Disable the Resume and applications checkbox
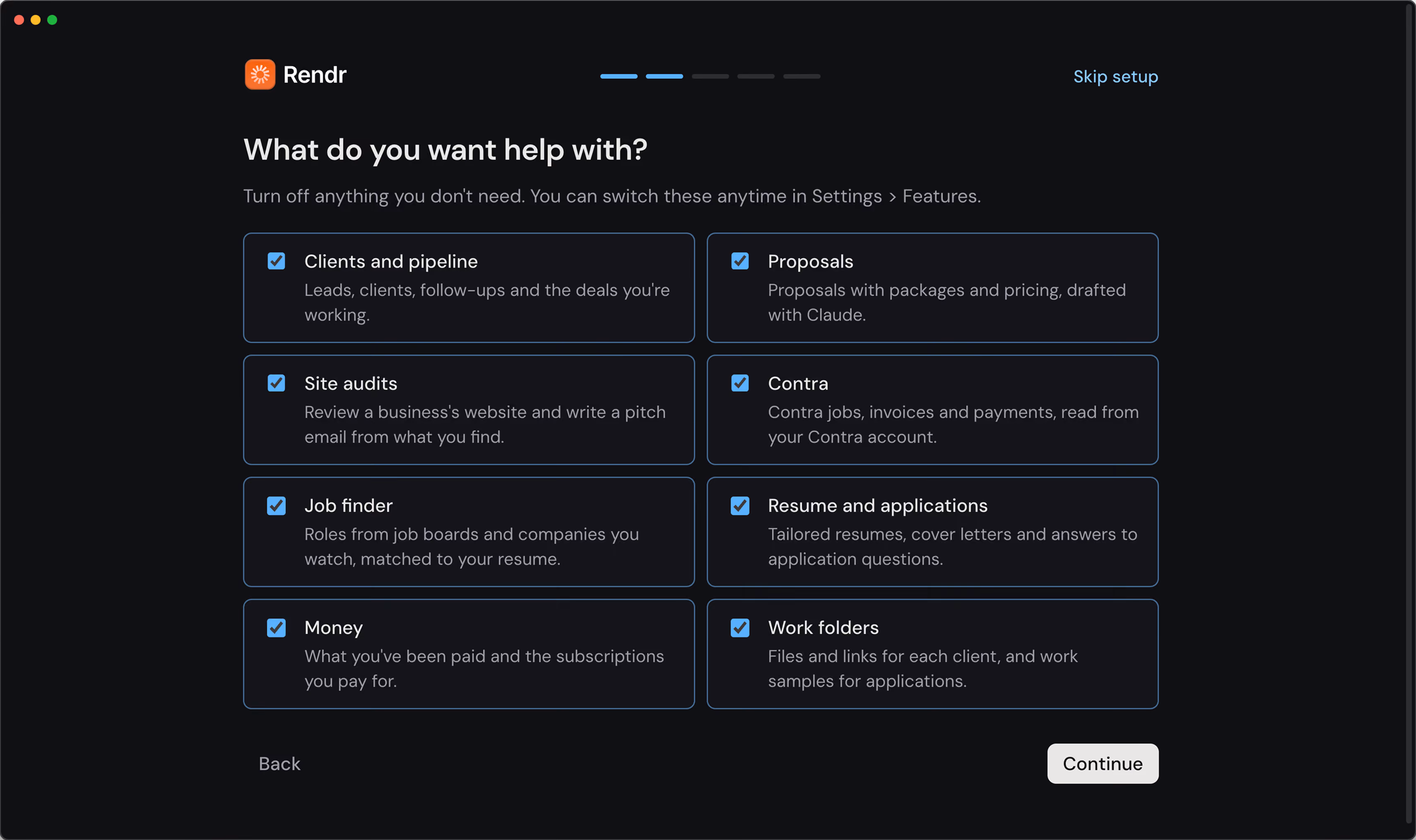 740,506
